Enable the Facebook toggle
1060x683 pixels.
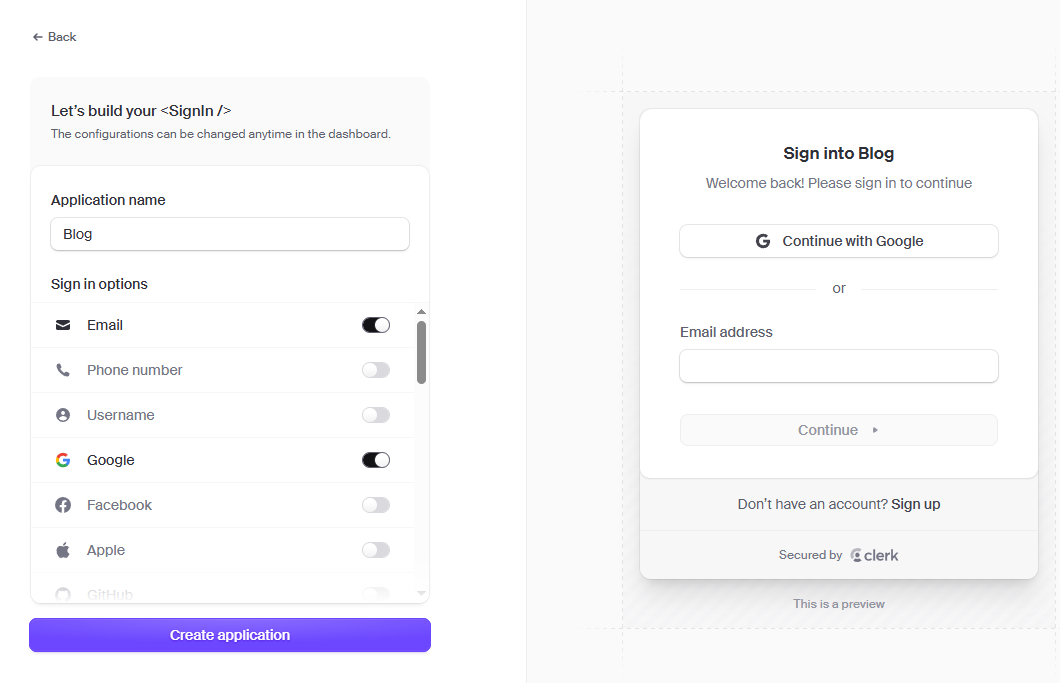376,504
